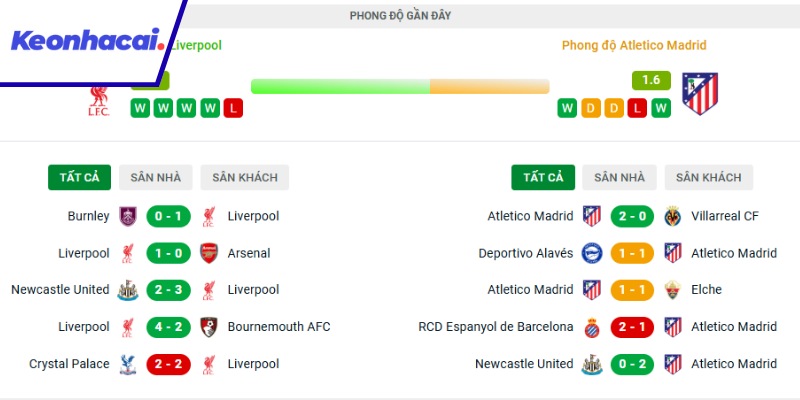This screenshot has width=800, height=400.
Task: Click the Phong độ Atletico Madrid heading
Action: pyautogui.click(x=633, y=46)
